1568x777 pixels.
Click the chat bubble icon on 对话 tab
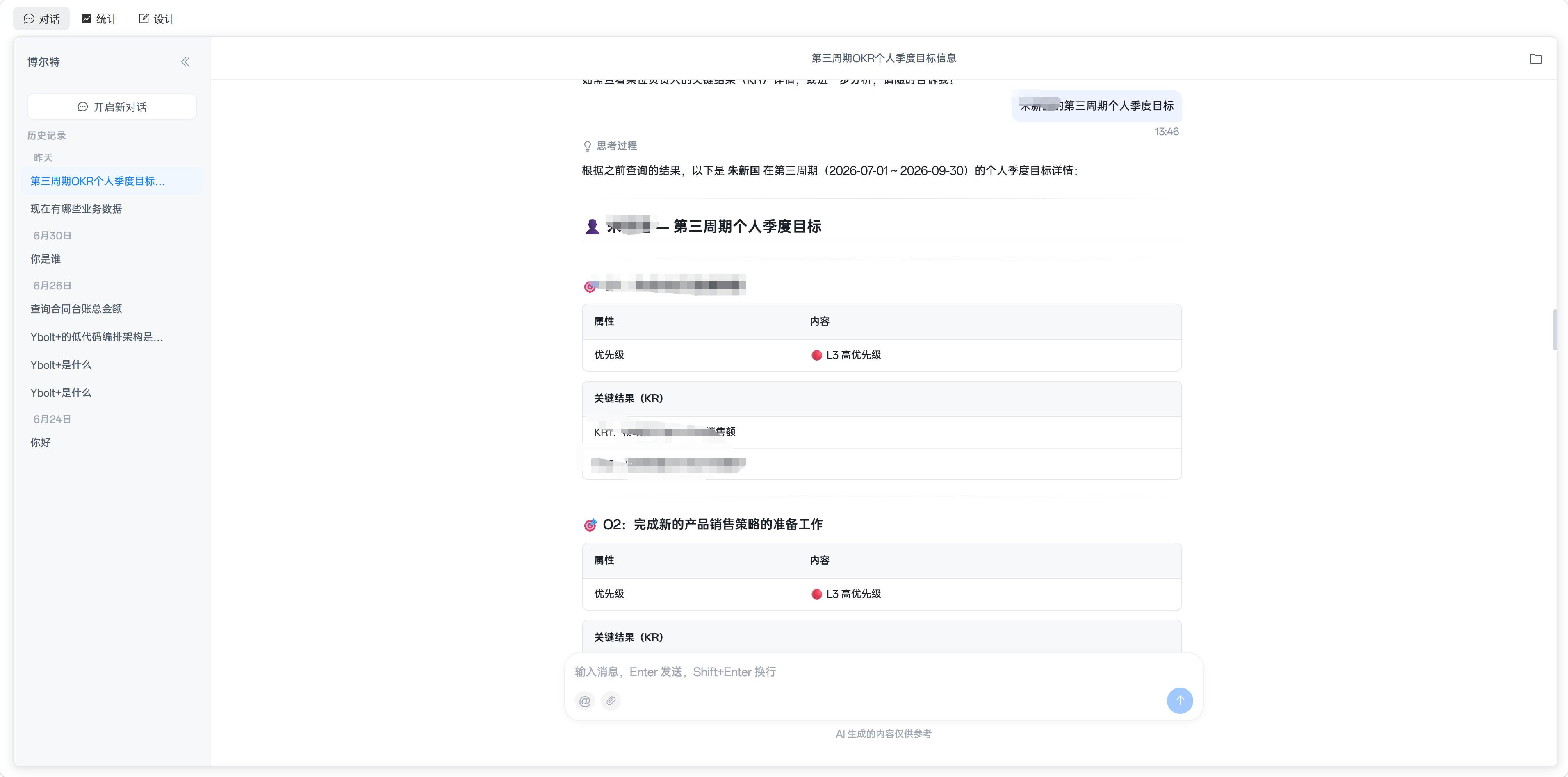29,19
